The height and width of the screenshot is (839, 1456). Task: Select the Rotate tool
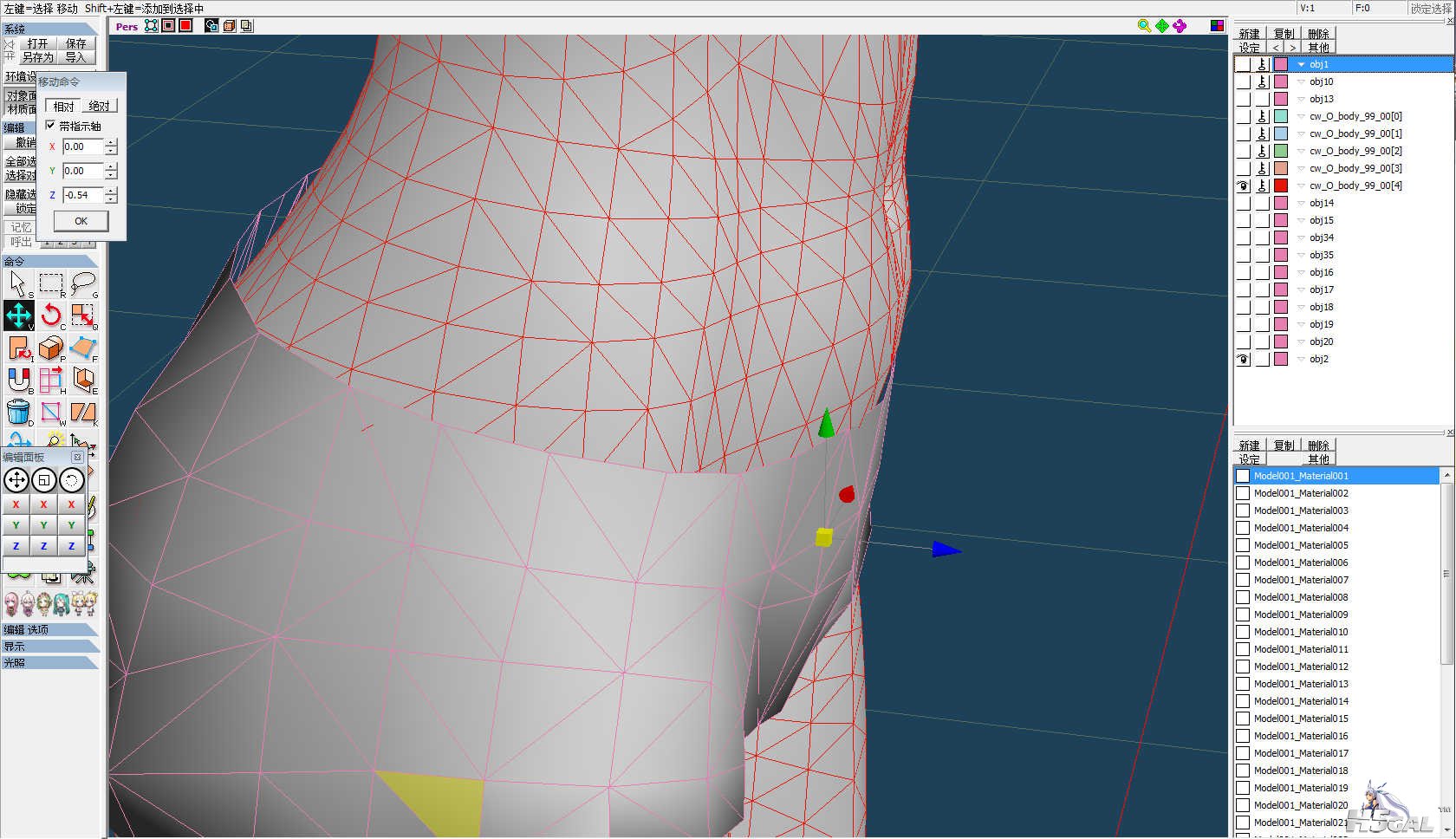pos(51,315)
